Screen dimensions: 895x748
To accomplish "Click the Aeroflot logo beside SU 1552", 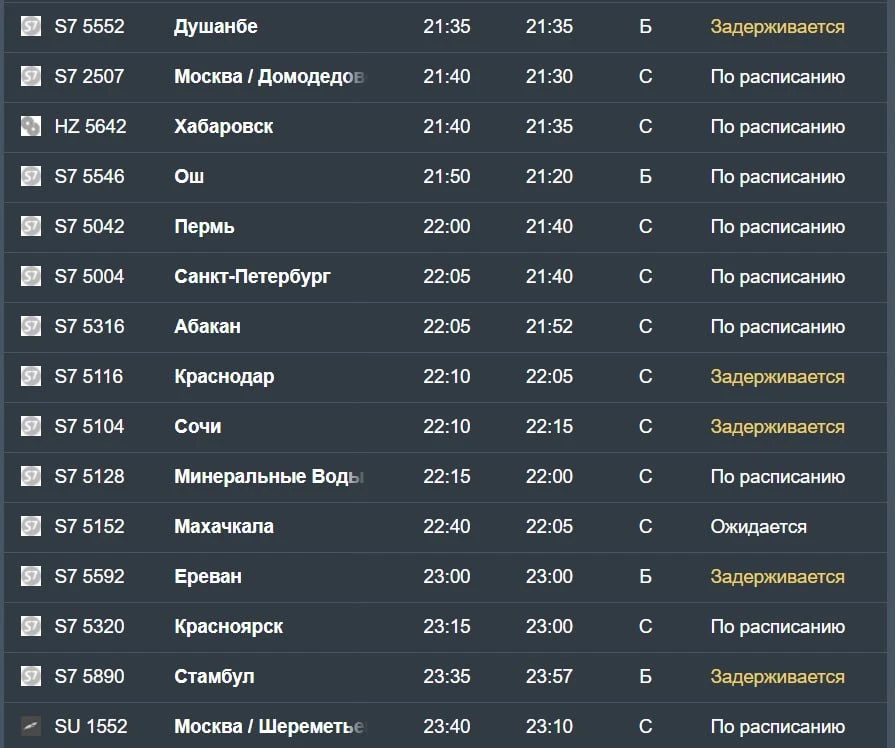I will 31,726.
